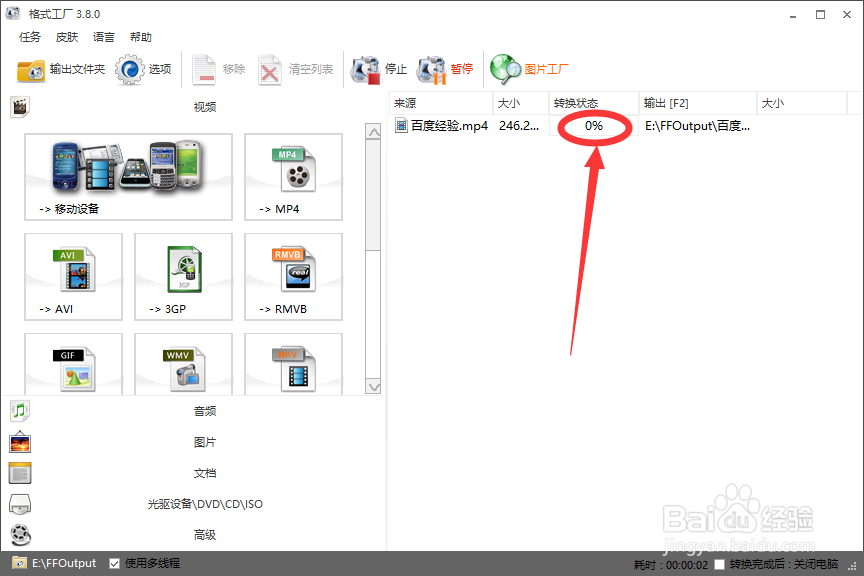Click the E:\FFOutput\百度... output cell
This screenshot has height=576, width=864.
point(697,126)
